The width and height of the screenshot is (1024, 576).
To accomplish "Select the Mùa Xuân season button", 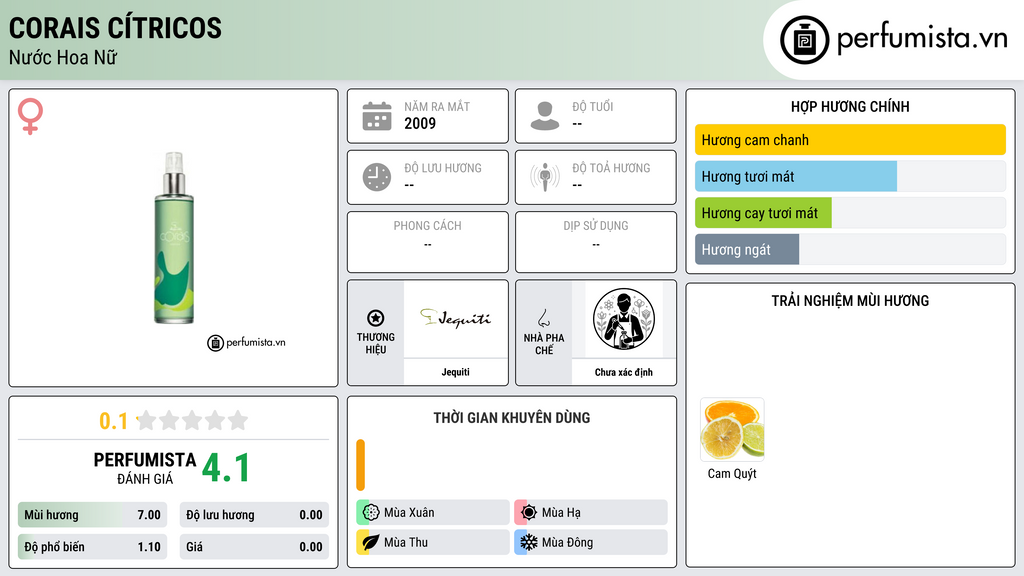I will [x=433, y=513].
